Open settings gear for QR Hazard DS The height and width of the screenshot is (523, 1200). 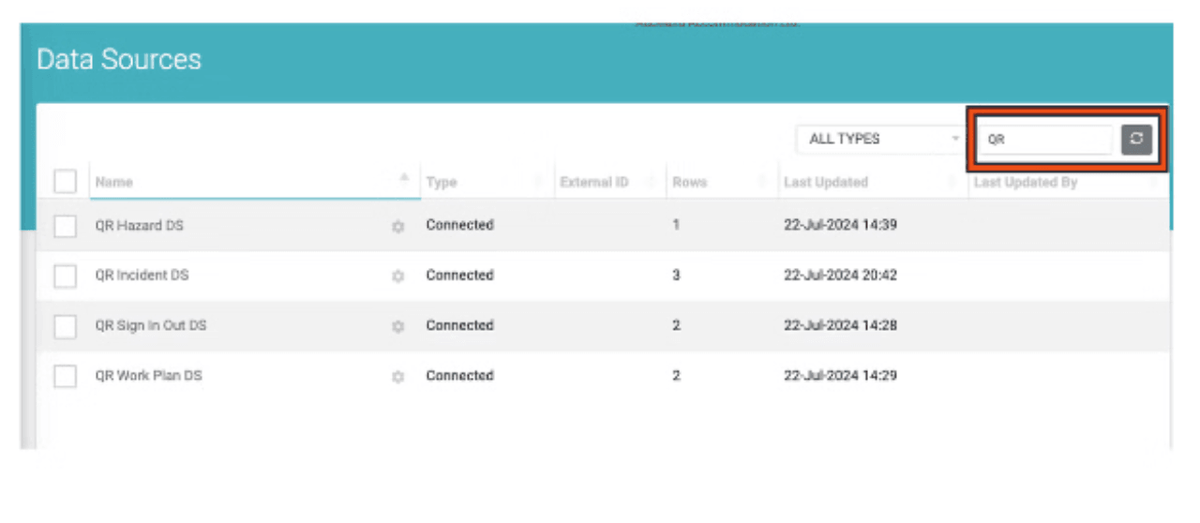tap(398, 227)
